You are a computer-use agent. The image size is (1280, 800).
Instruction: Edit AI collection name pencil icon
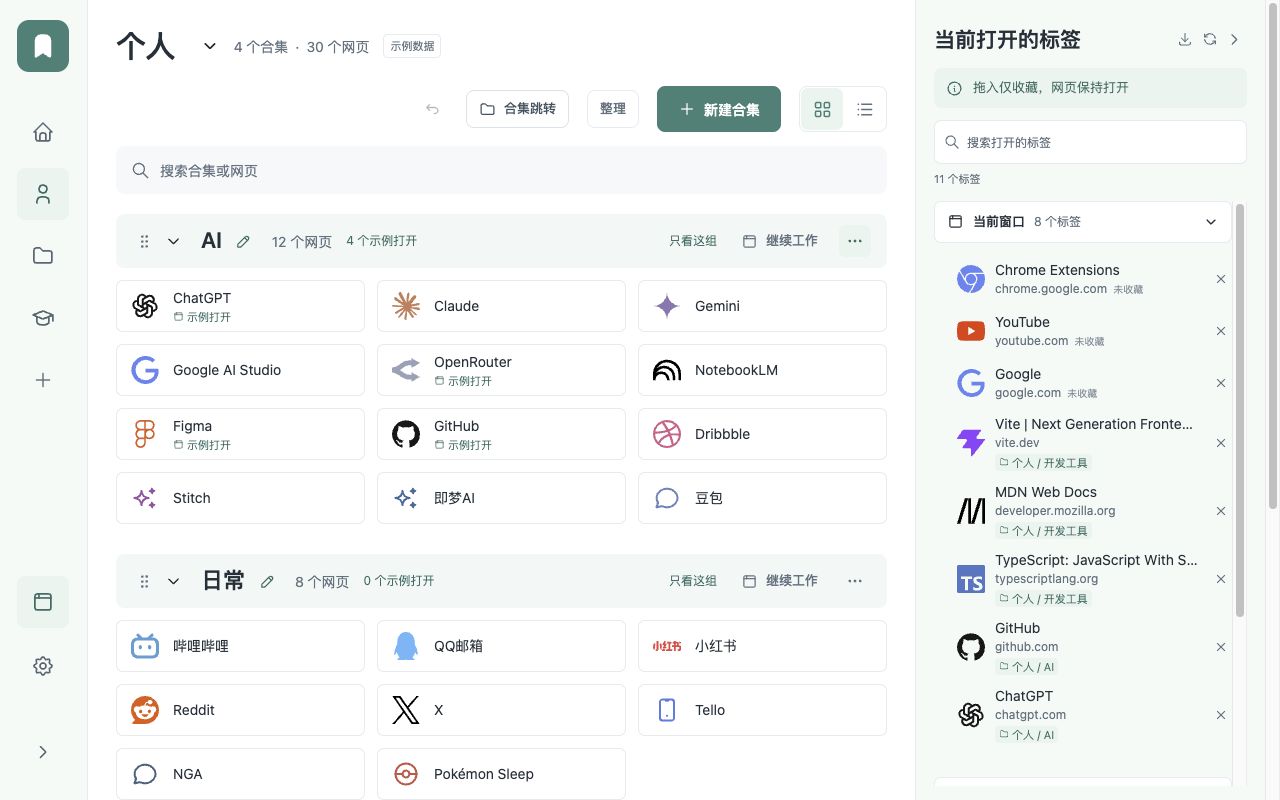click(x=243, y=241)
